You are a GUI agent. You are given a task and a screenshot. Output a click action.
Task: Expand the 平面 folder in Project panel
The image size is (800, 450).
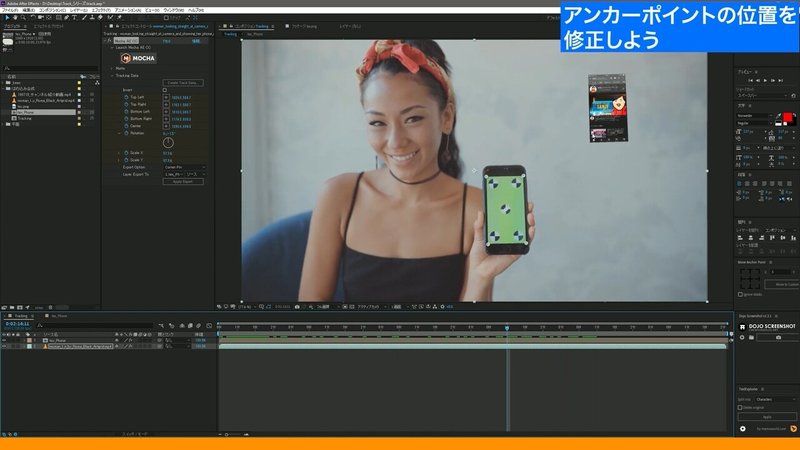(x=3, y=124)
